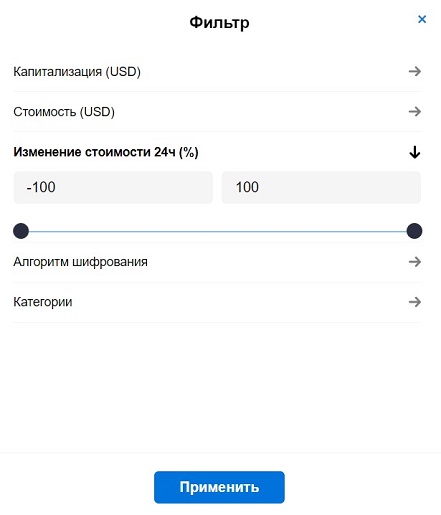Screen dimensions: 441x515
Task: Click the arrow icon beside Алгоритм шифрования
Action: coord(415,262)
